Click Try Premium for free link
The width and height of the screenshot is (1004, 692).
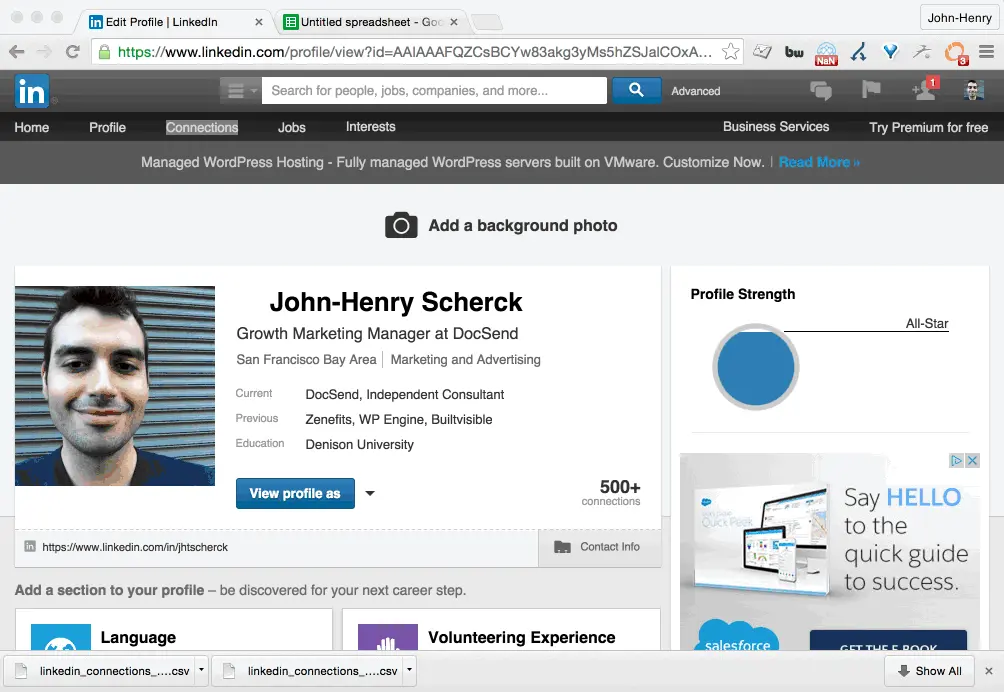pos(928,127)
